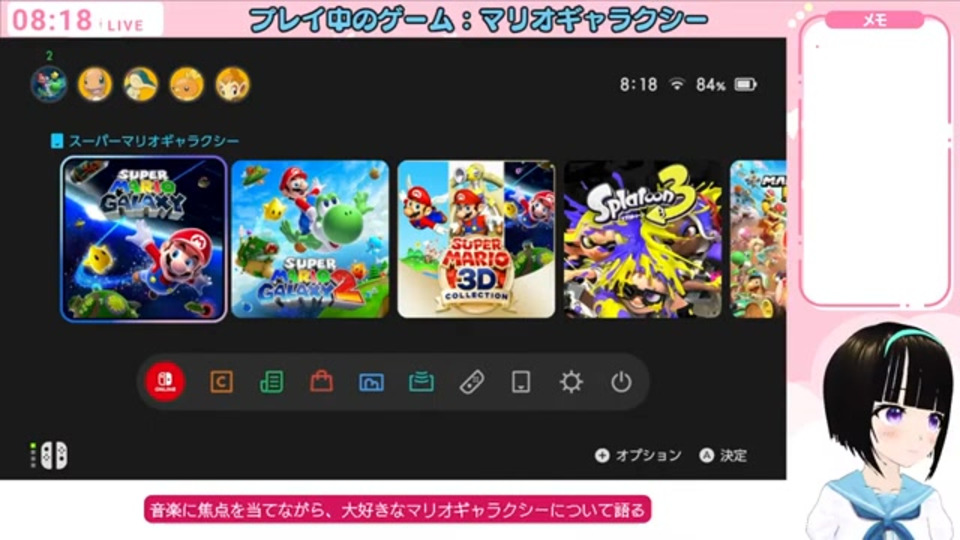Click the A 決定 button hint
The width and height of the screenshot is (960, 540).
click(x=724, y=455)
